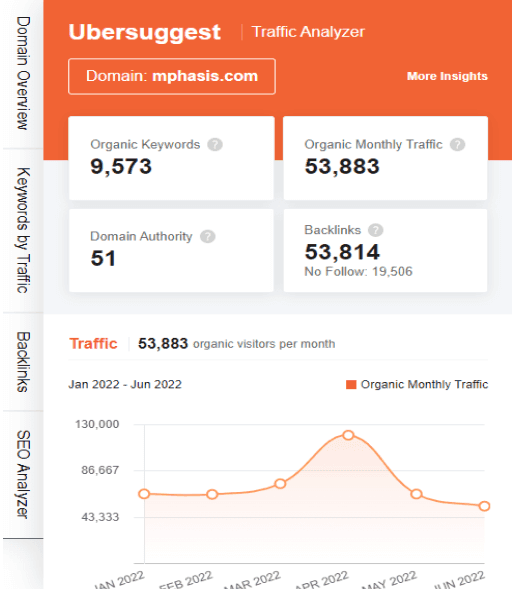
Task: Click the Ubersuggest logo title
Action: tap(145, 32)
